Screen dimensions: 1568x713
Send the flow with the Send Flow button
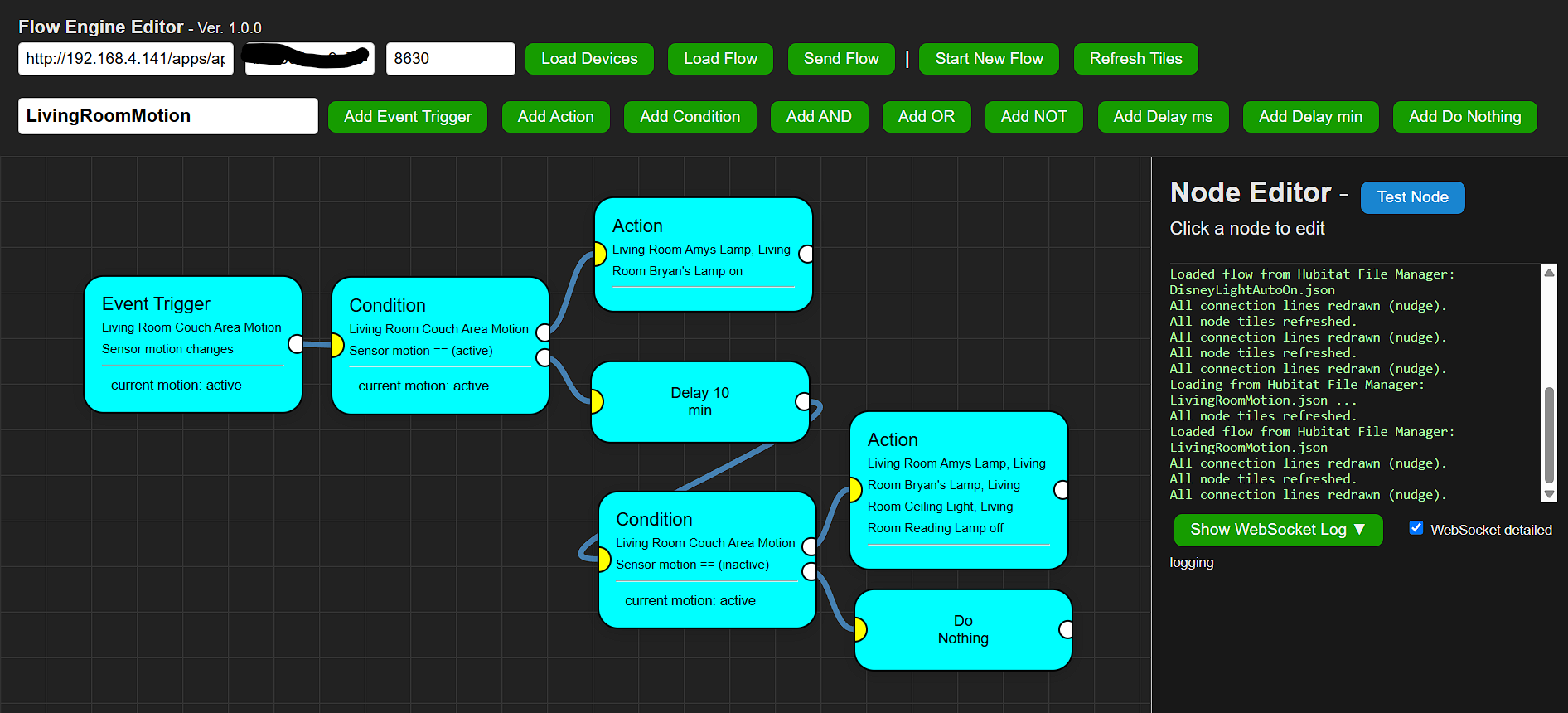[x=841, y=59]
